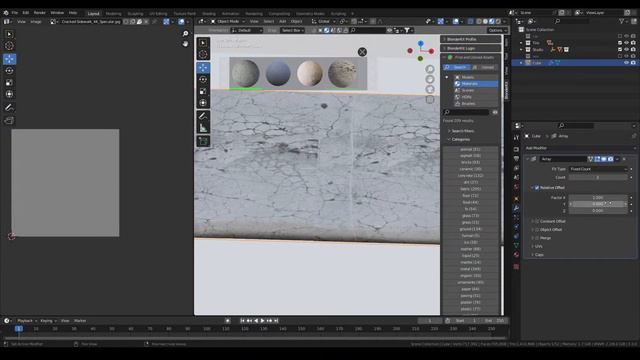Select the Move tool in the image editor toolbar
The image size is (640, 360).
[x=9, y=59]
